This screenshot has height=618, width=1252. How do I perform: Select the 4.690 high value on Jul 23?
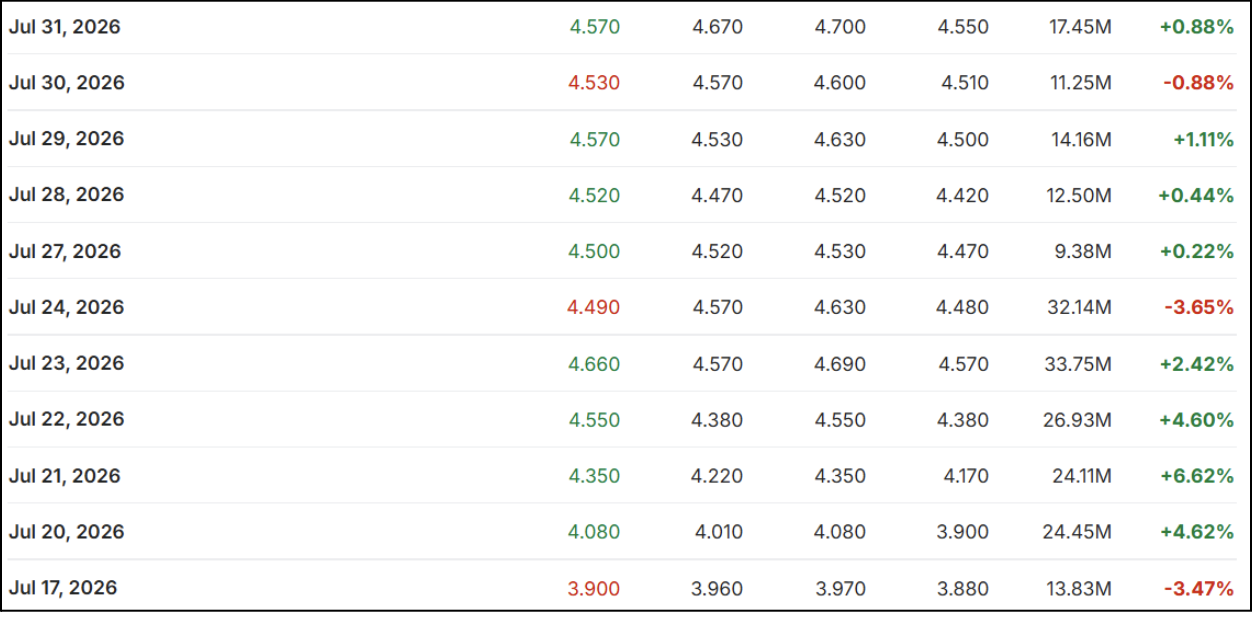click(840, 364)
